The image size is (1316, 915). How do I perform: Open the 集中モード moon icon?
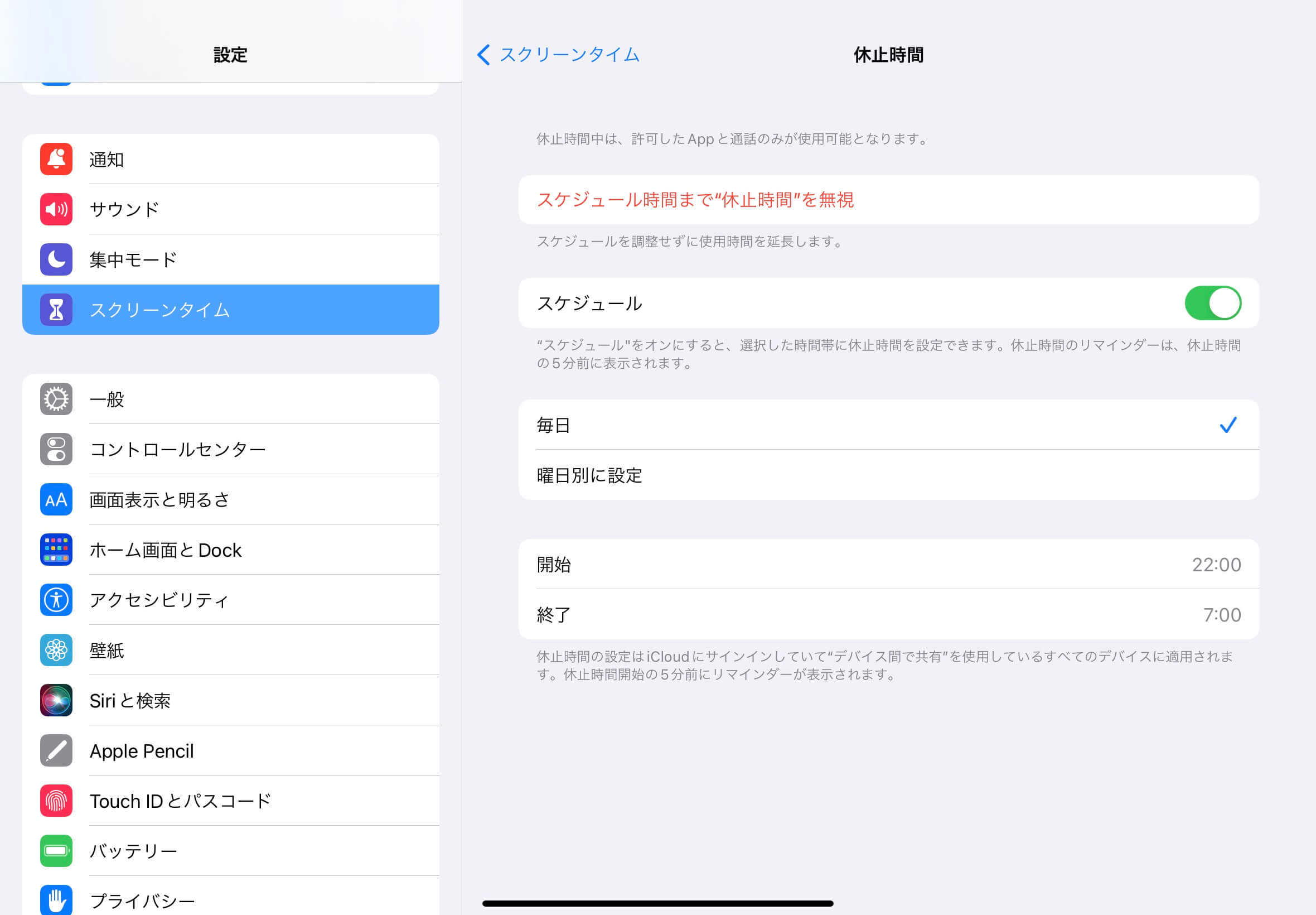(x=56, y=259)
